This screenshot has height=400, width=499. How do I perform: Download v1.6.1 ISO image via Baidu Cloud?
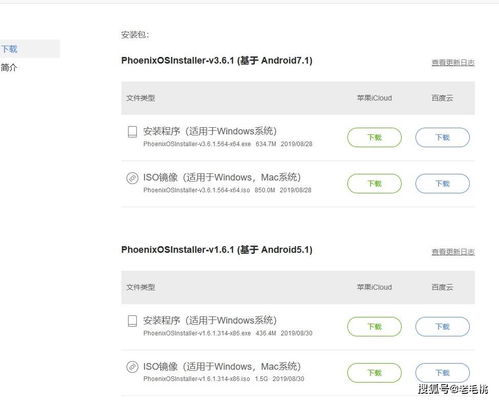[442, 373]
